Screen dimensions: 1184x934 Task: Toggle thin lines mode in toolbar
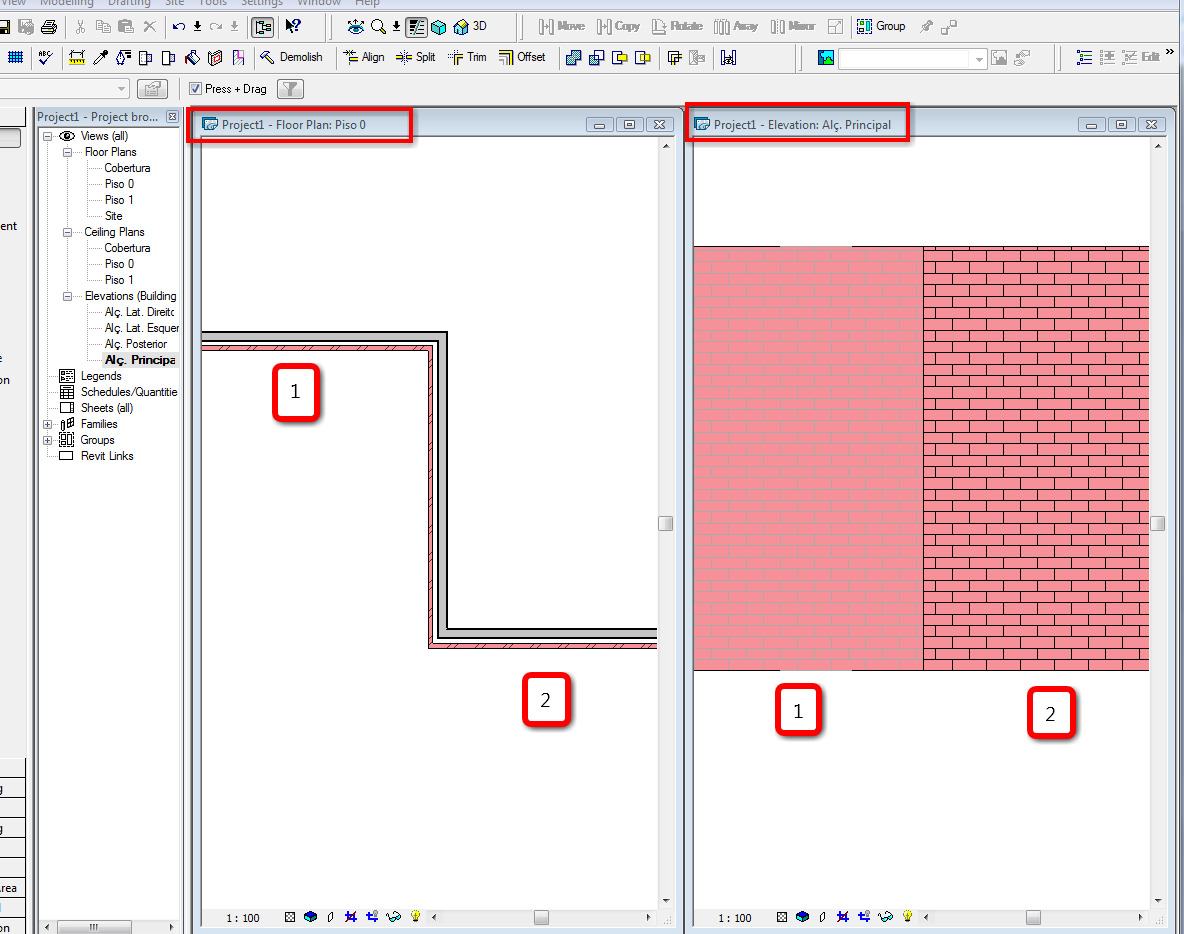(416, 26)
